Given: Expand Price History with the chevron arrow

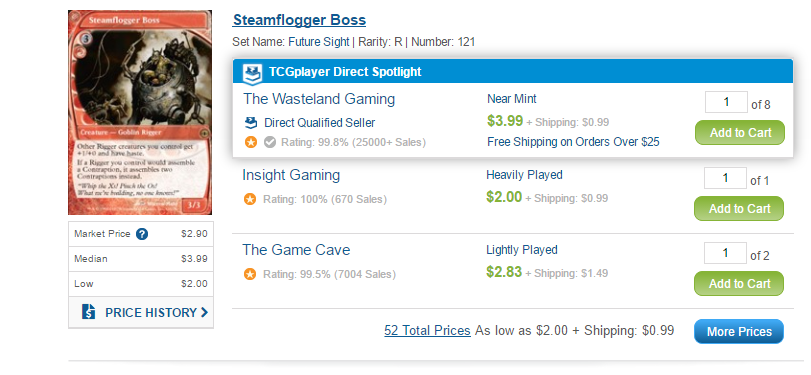Looking at the screenshot, I should pos(204,312).
